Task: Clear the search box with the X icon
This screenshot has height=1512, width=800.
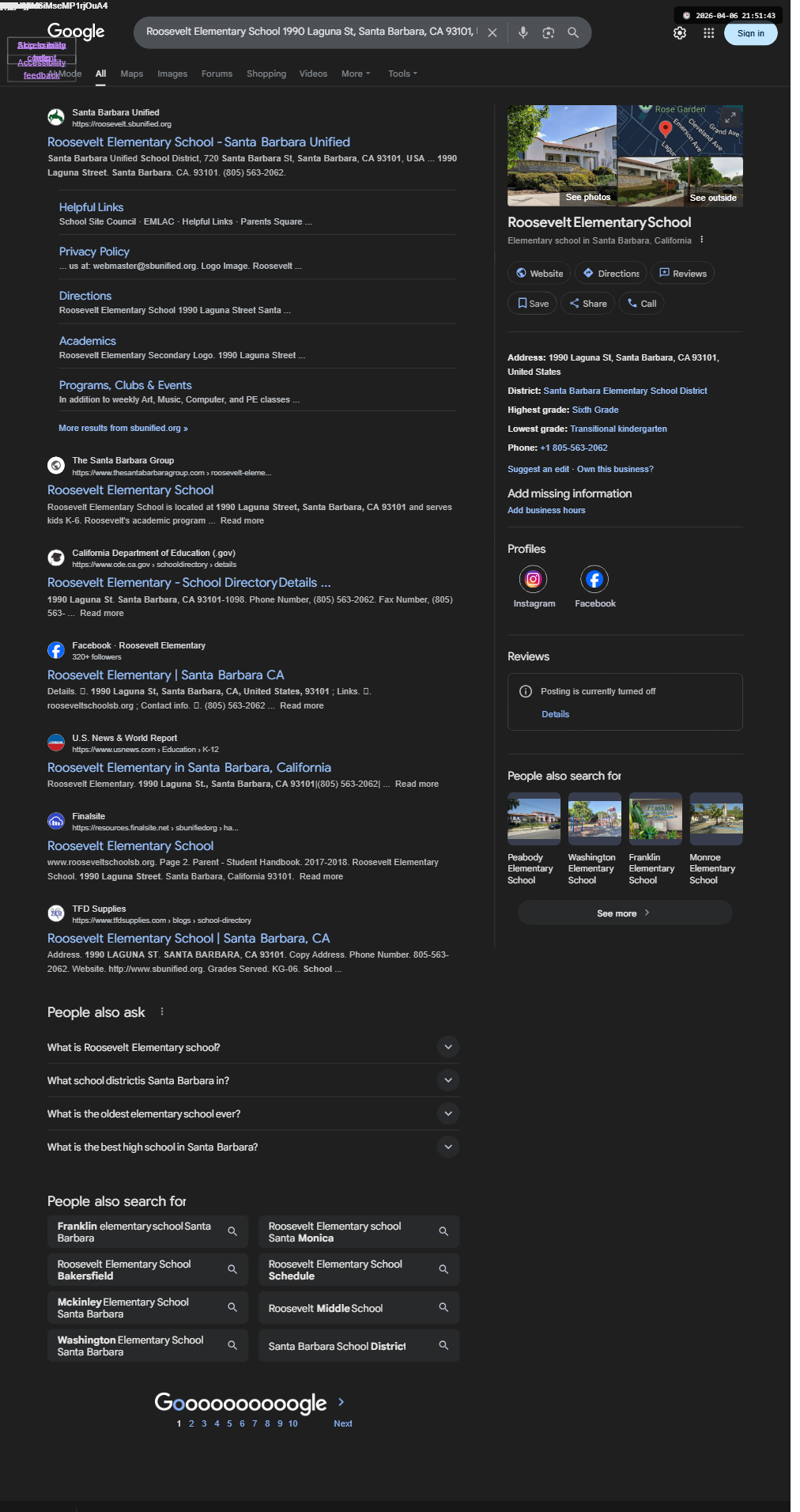Action: (492, 32)
